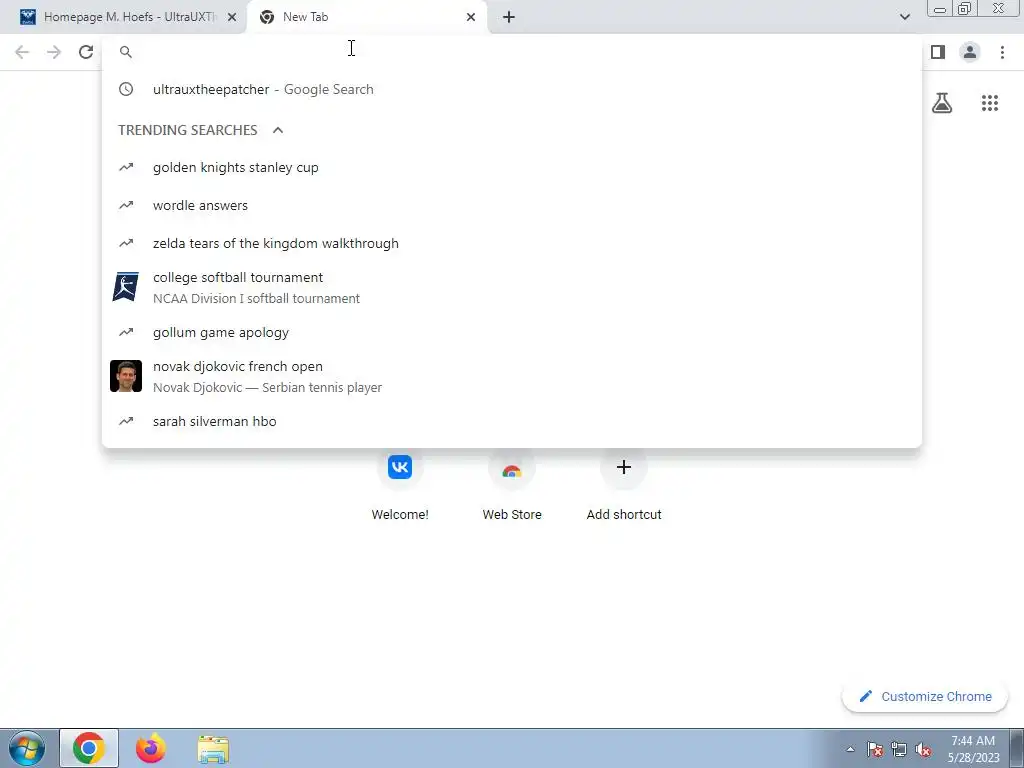
Task: Open the Google apps grid
Action: (x=990, y=103)
